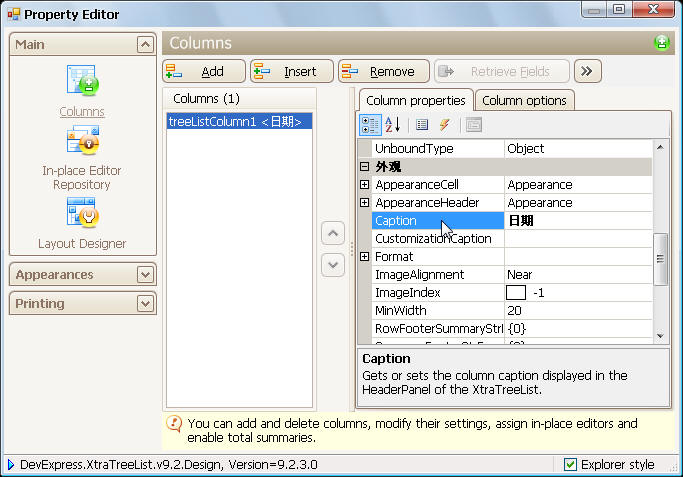Show the Properties list button

[x=422, y=125]
